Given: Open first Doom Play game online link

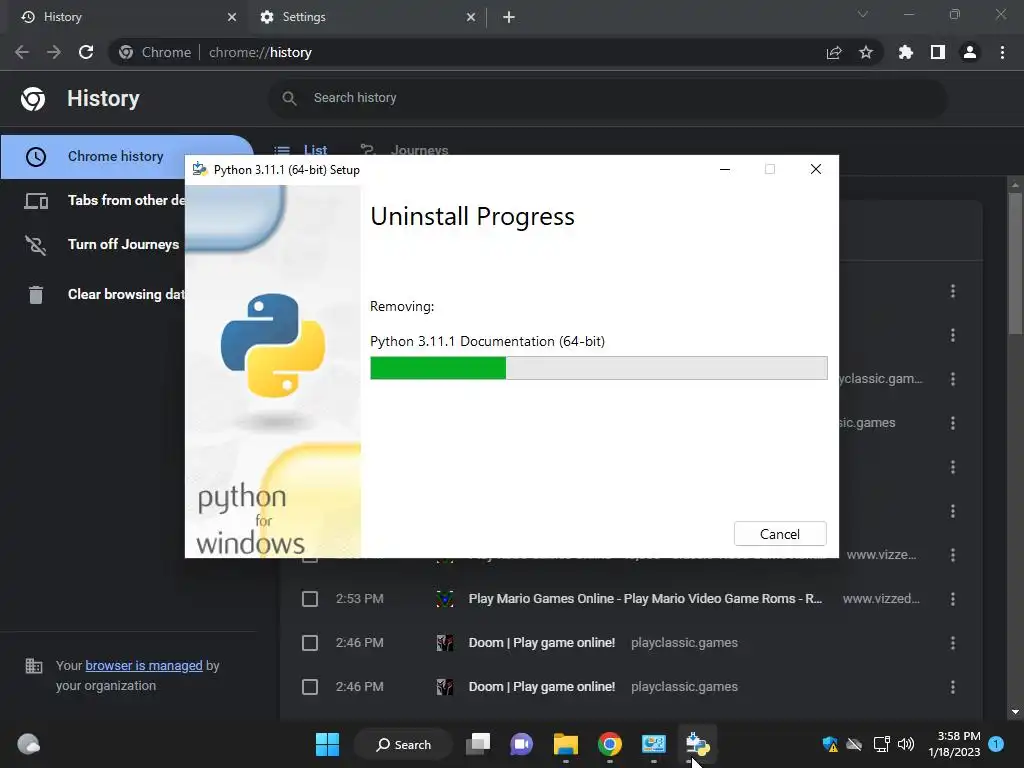Looking at the screenshot, I should 541,643.
